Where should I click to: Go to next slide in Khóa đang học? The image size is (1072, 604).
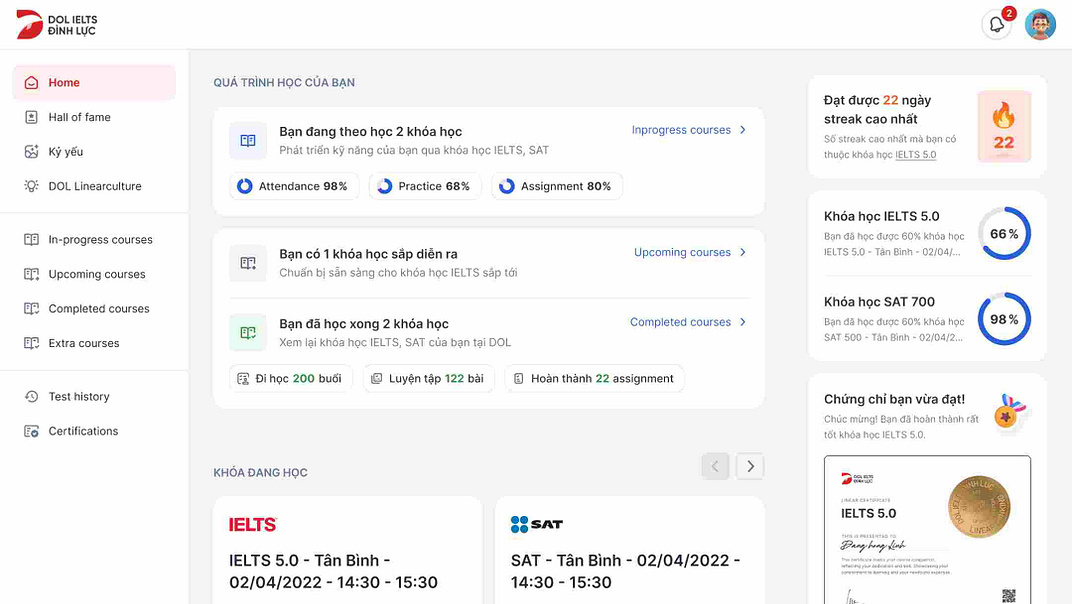(750, 466)
